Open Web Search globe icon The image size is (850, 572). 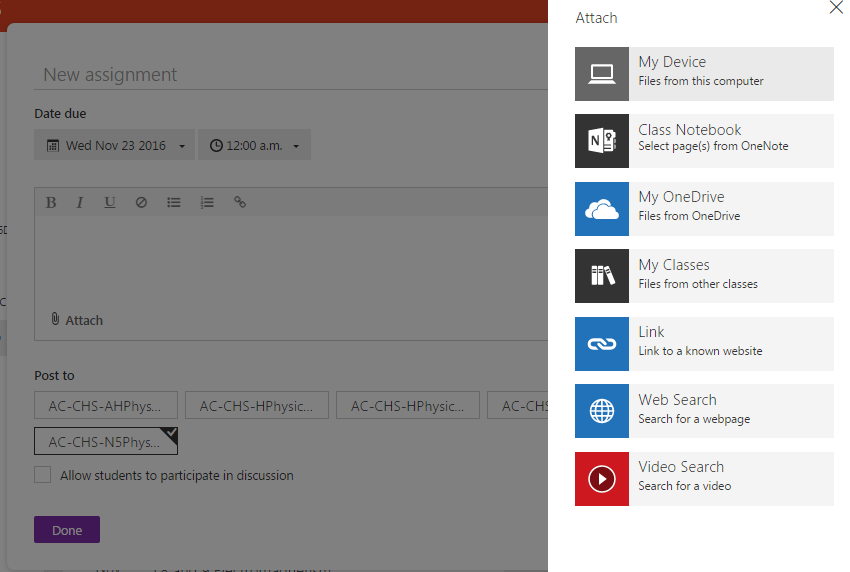point(602,411)
